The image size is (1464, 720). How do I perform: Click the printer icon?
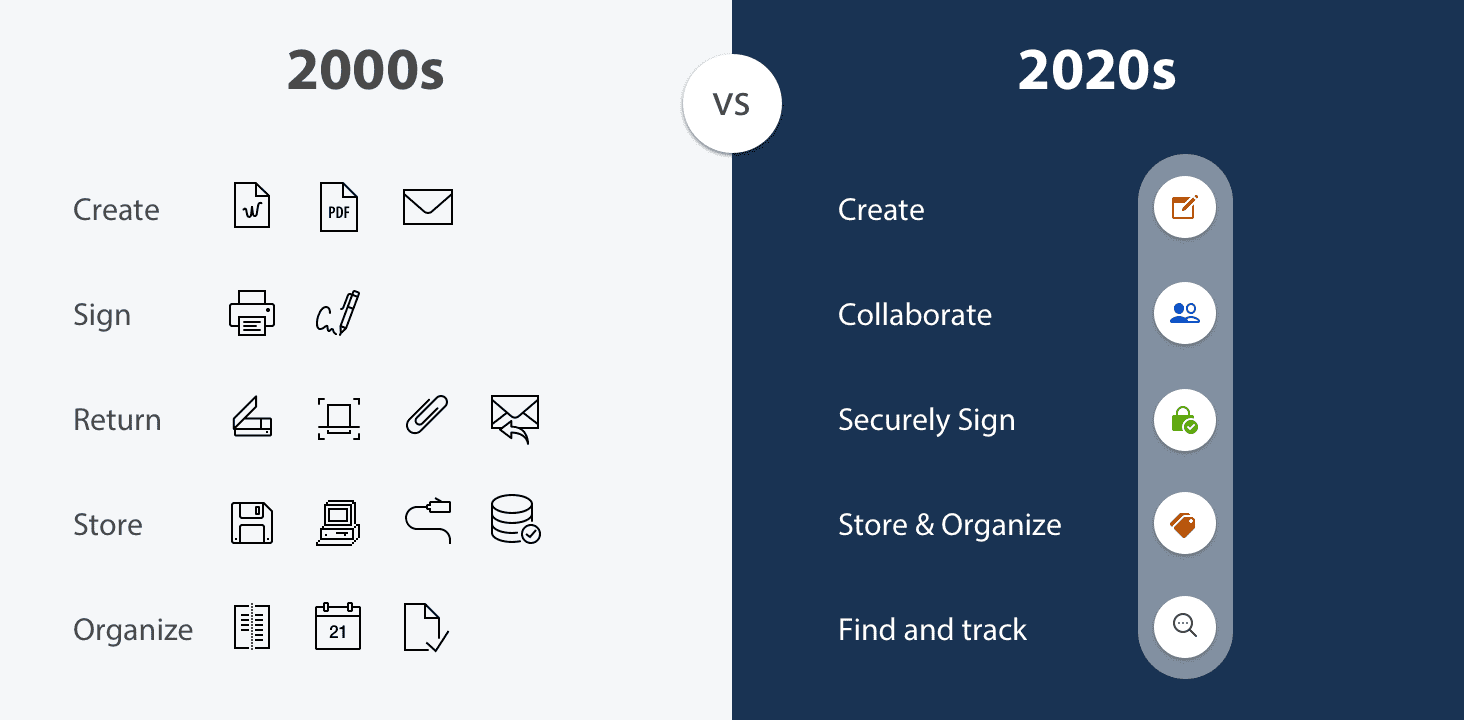click(252, 313)
